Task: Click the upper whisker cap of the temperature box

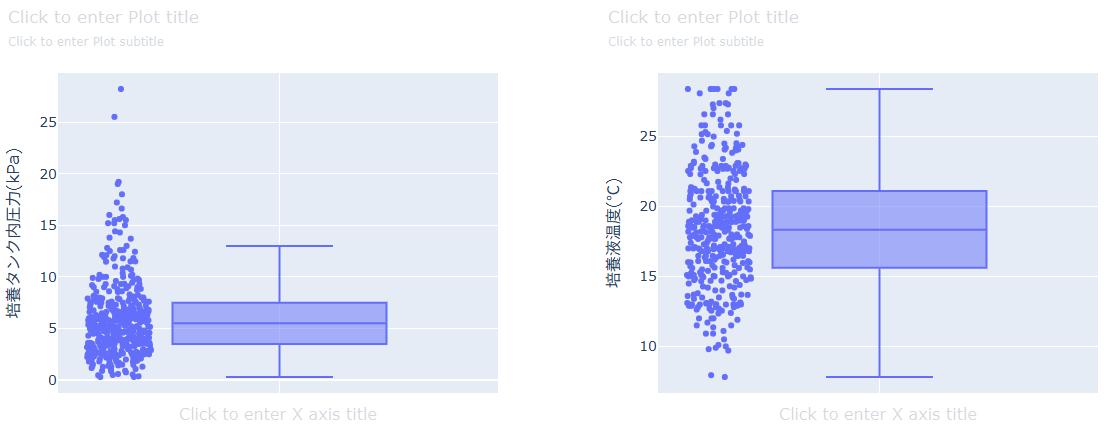Action: point(879,89)
